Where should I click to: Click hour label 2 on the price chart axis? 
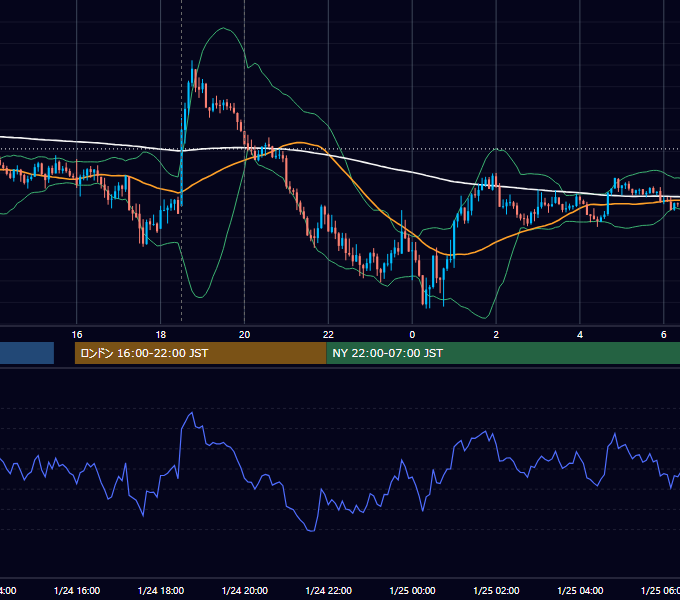496,334
